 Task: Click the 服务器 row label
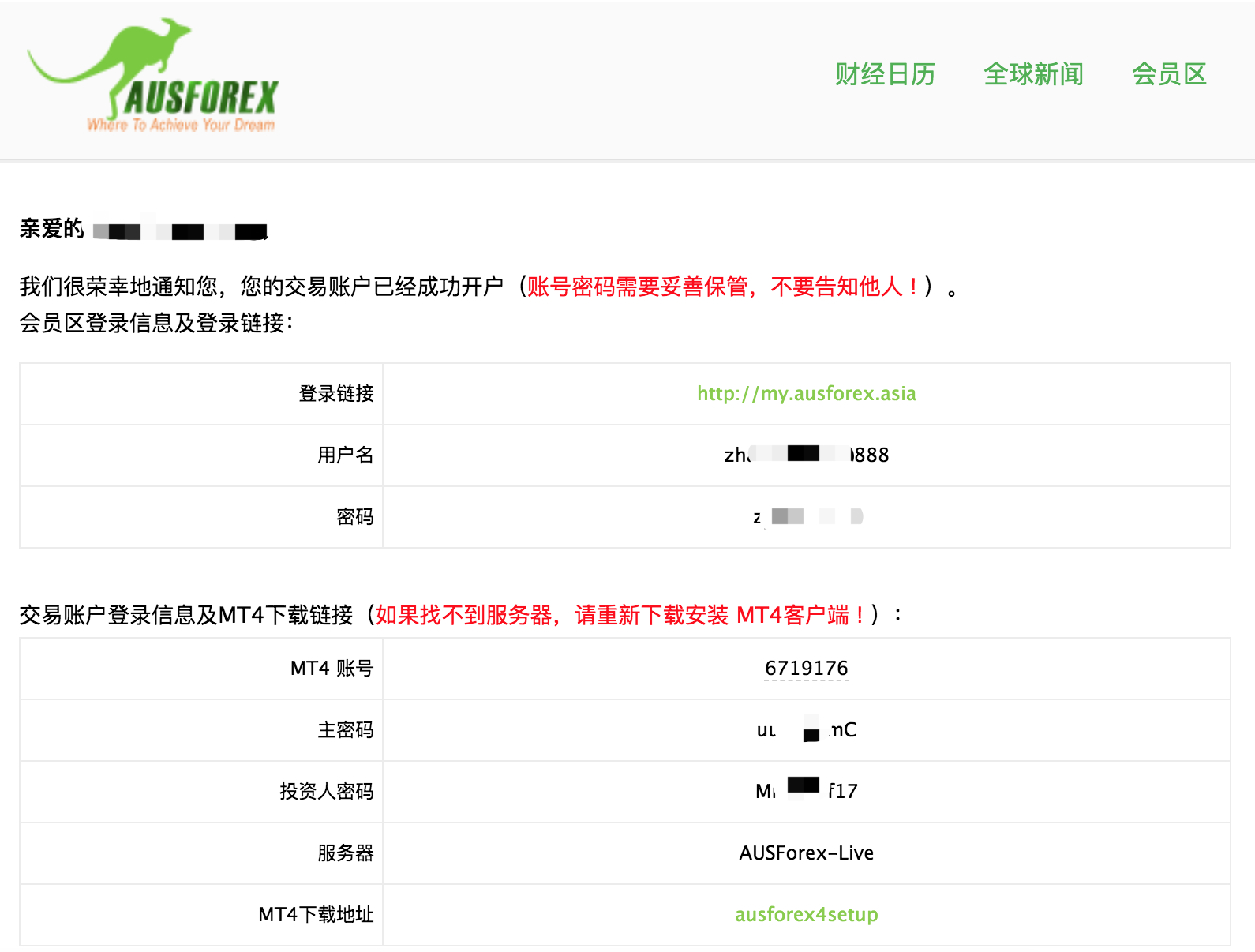point(345,853)
